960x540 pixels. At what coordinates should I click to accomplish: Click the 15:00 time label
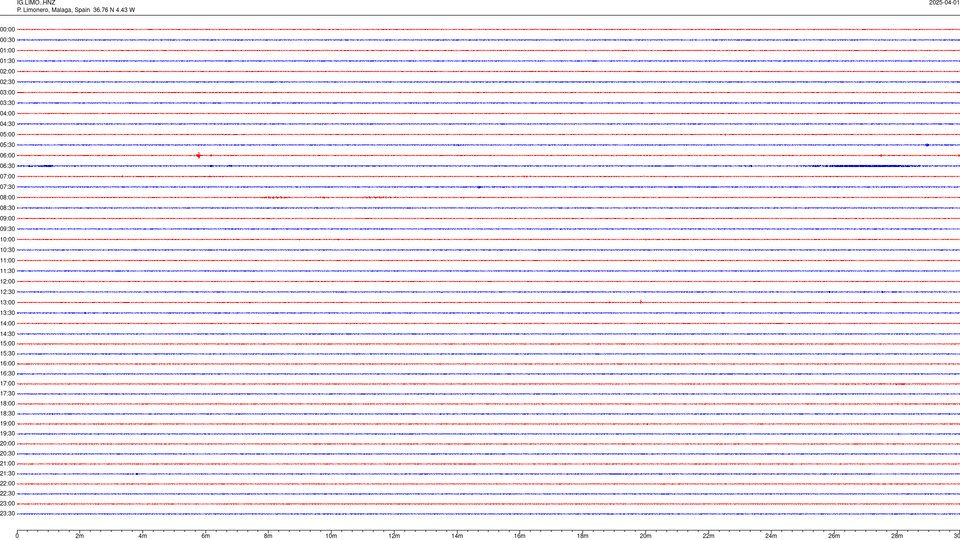point(7,343)
